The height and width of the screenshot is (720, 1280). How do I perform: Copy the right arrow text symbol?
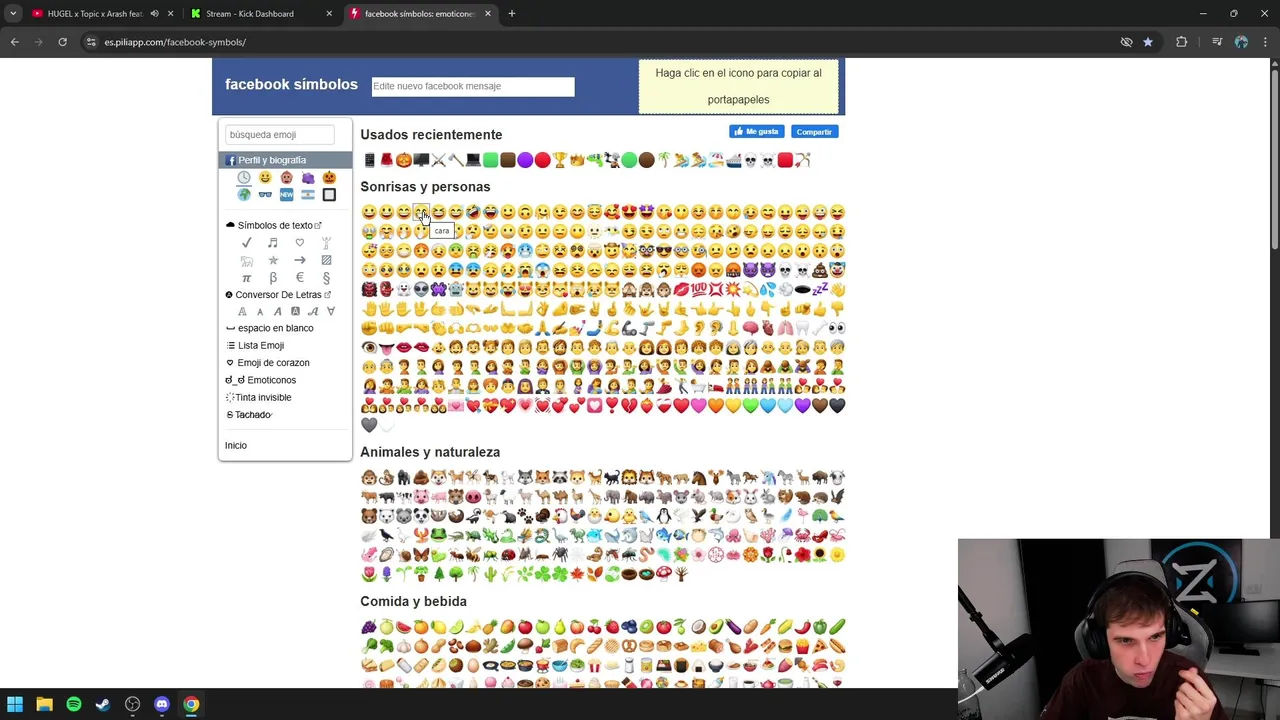pos(299,260)
